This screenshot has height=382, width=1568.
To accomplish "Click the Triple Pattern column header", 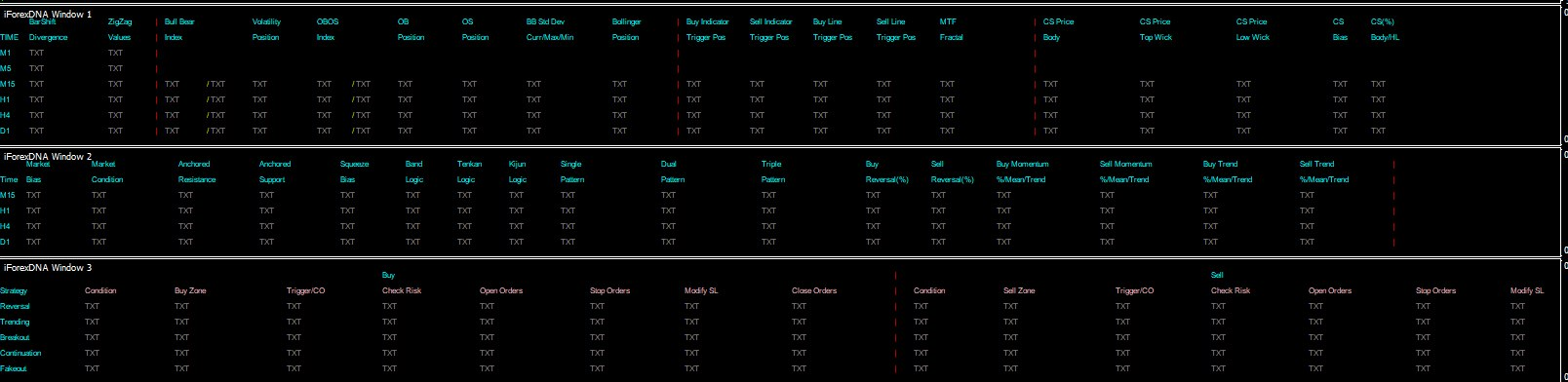I will pos(773,172).
